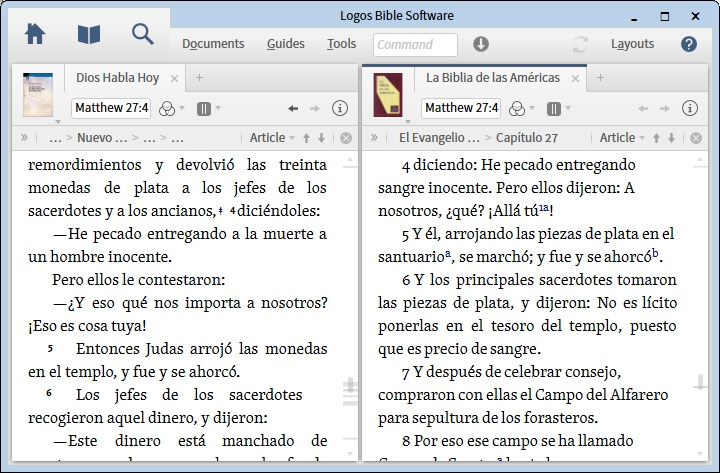
Task: Navigate forward in La Biblia de las Américas panel
Action: (664, 108)
